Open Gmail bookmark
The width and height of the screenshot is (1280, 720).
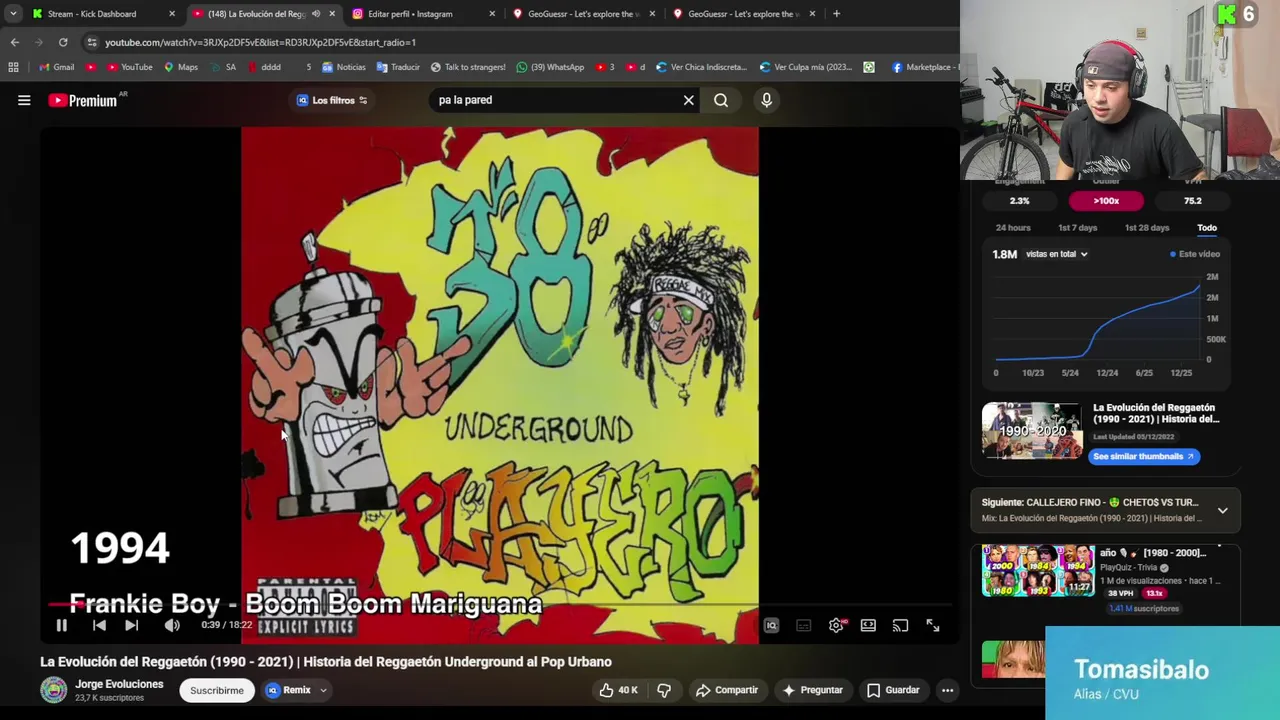(x=56, y=67)
